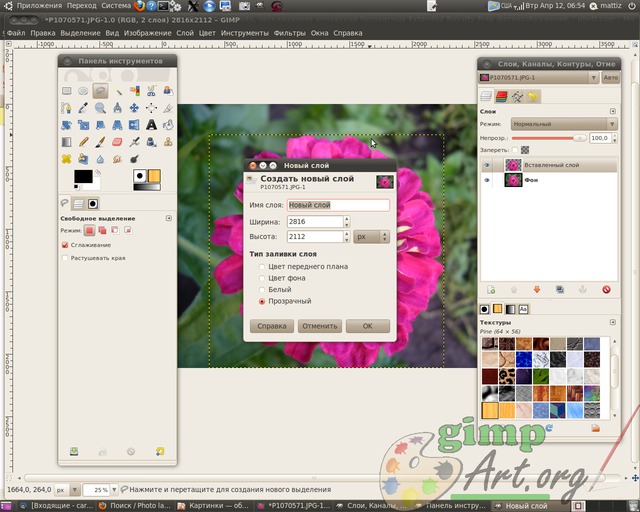Screen dimensions: 640x512
Task: Click the delete layer icon
Action: tap(606, 289)
